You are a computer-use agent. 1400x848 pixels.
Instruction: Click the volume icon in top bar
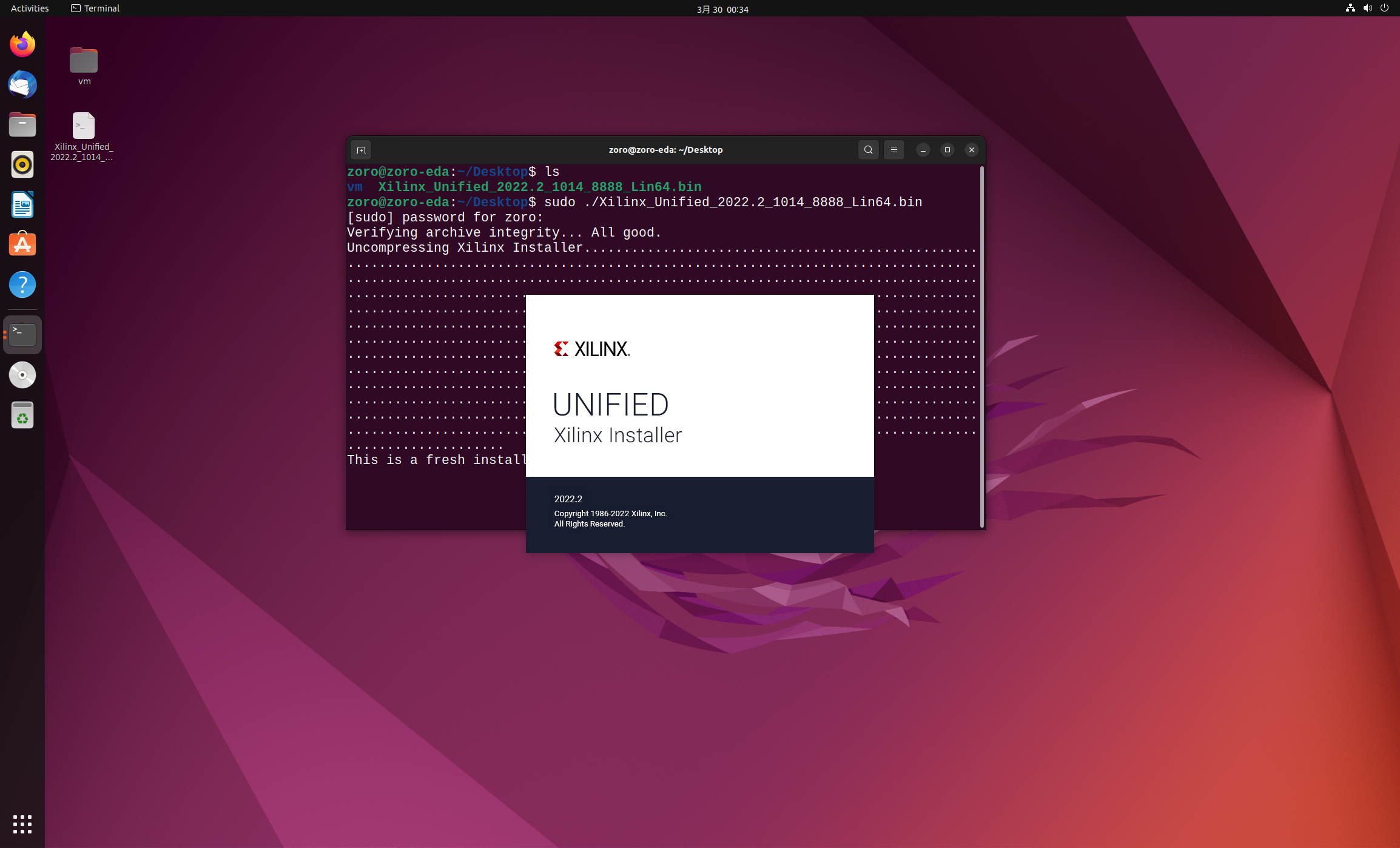tap(1367, 8)
